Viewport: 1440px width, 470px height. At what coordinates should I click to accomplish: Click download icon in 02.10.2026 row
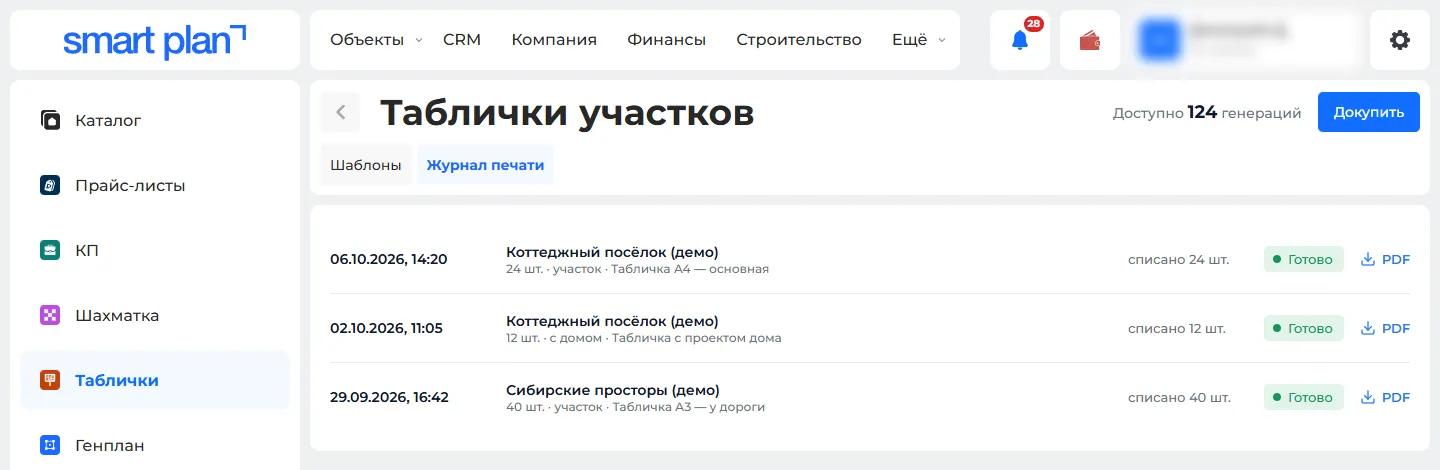[1368, 328]
